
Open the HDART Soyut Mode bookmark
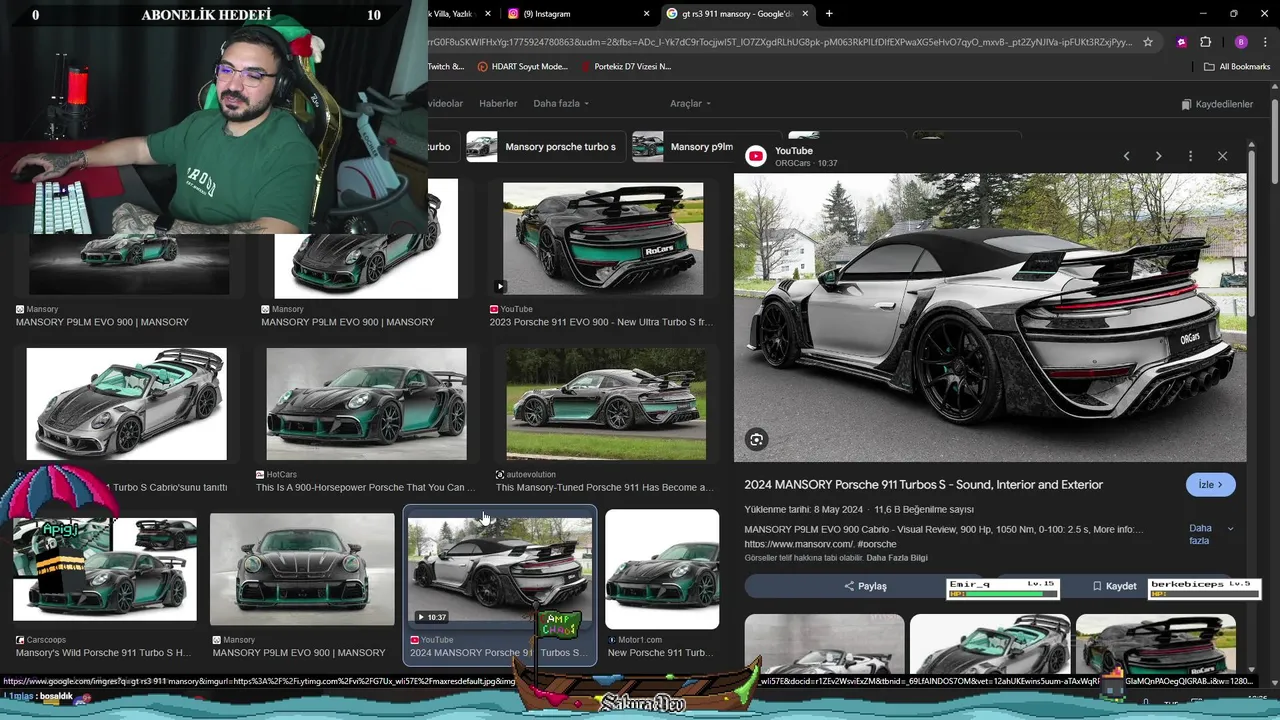point(522,67)
